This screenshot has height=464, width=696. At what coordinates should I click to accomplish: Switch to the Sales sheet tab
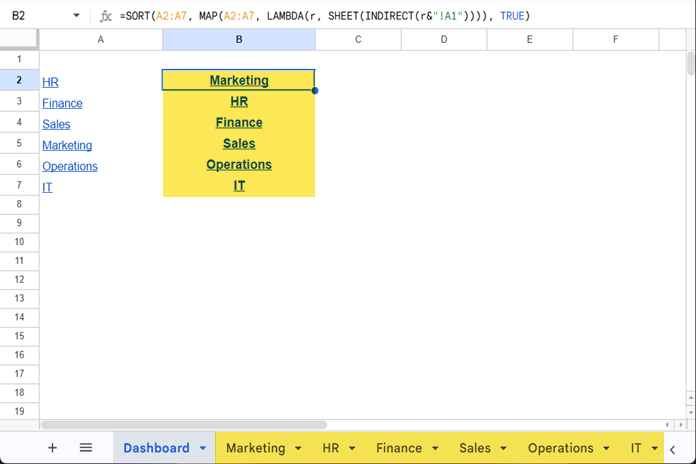(475, 448)
